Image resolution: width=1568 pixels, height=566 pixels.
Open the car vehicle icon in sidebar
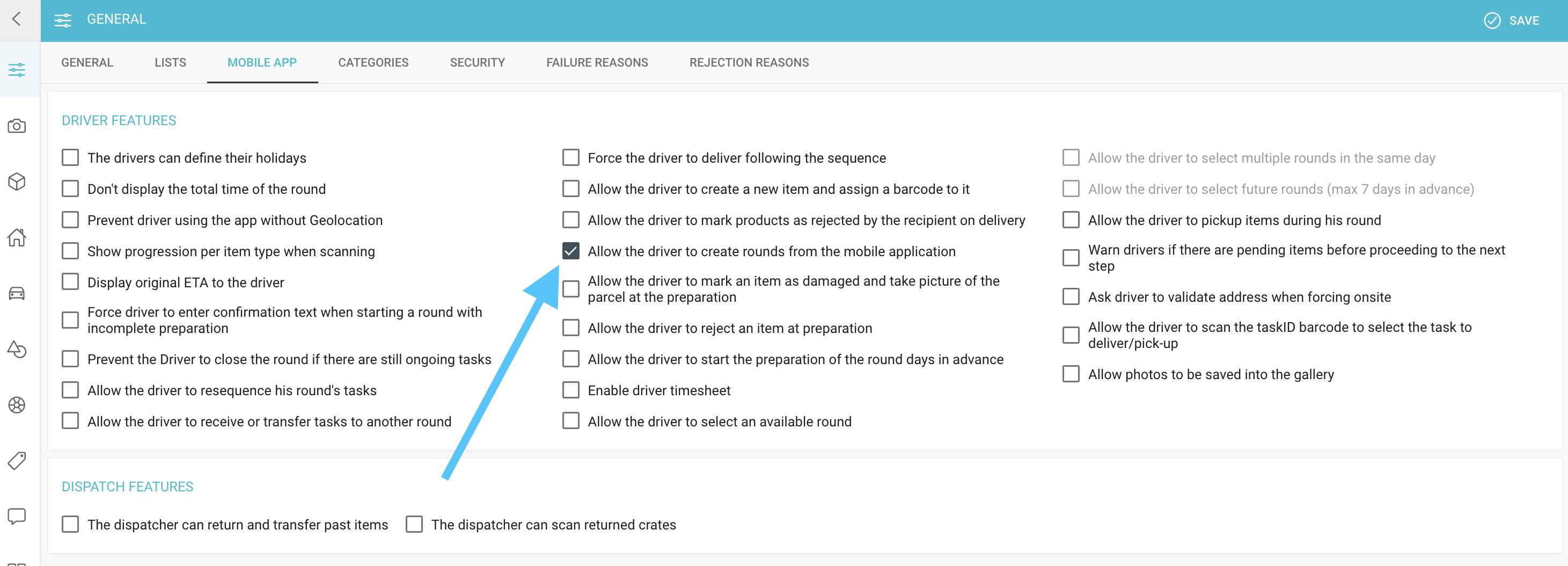point(17,293)
